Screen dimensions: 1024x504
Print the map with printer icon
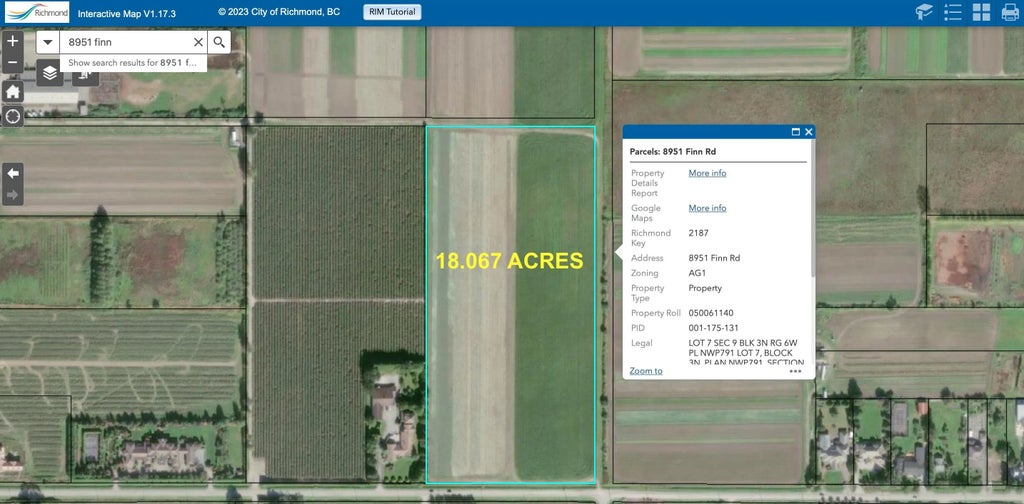[1009, 12]
